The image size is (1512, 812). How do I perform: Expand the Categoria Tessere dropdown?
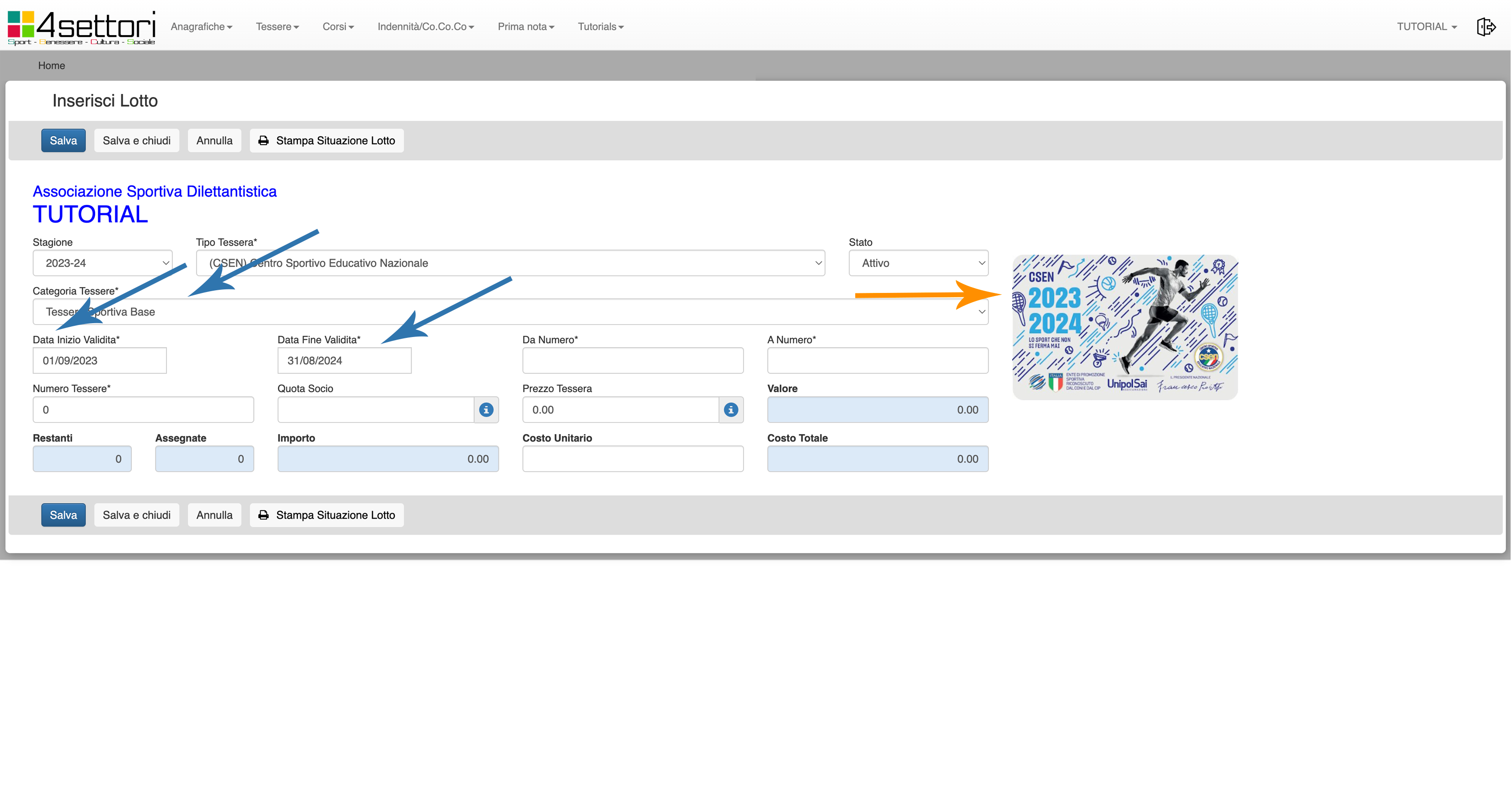[510, 312]
